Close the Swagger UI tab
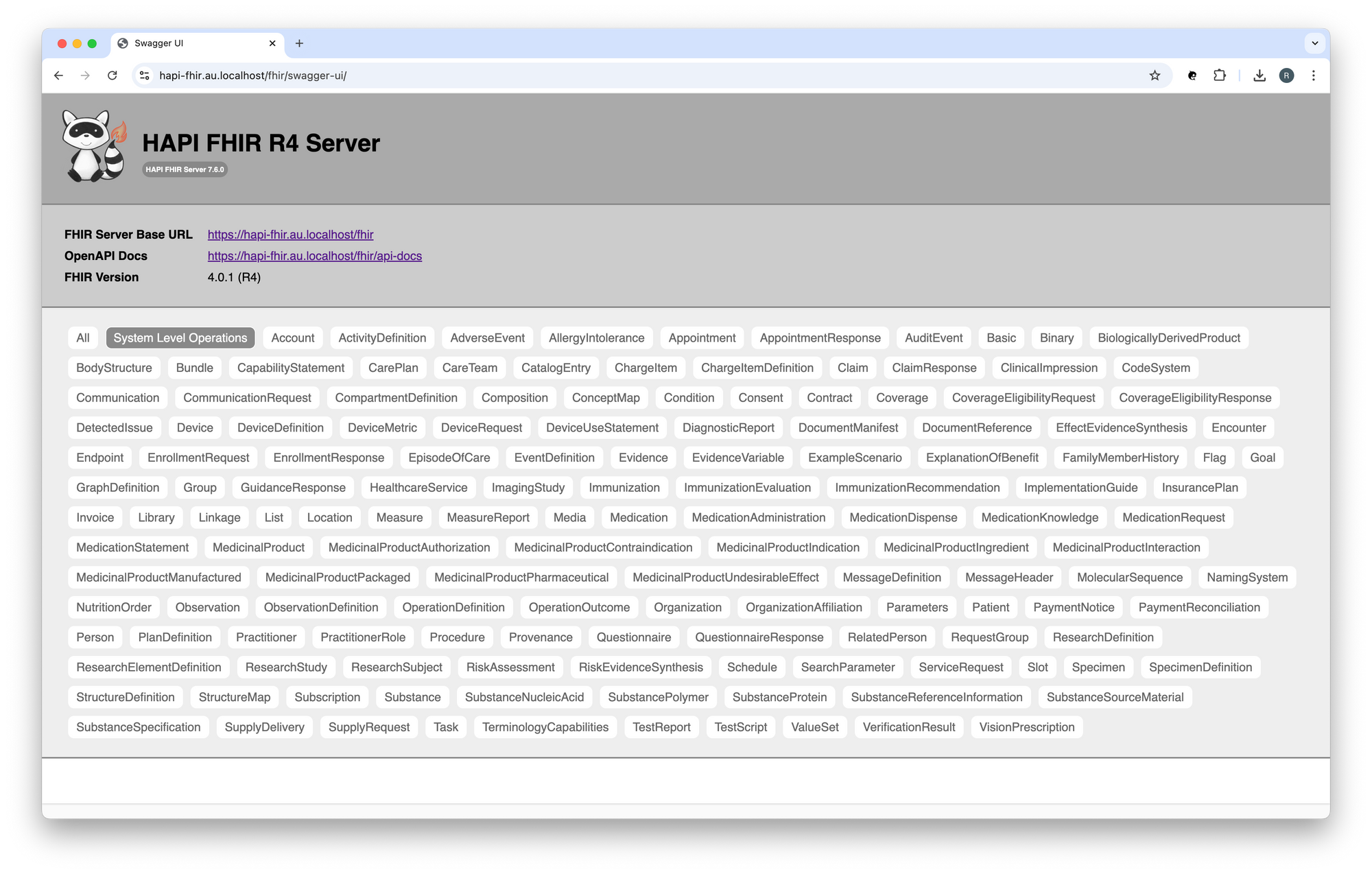 point(272,43)
